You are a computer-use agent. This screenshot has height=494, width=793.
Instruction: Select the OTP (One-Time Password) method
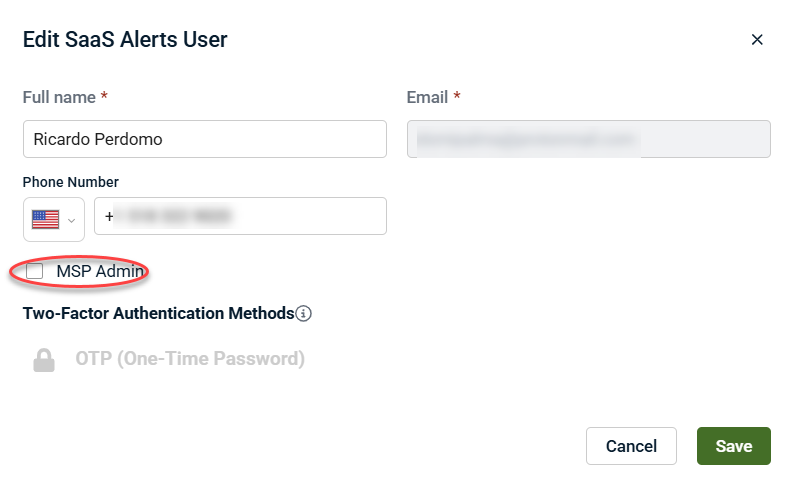[190, 359]
